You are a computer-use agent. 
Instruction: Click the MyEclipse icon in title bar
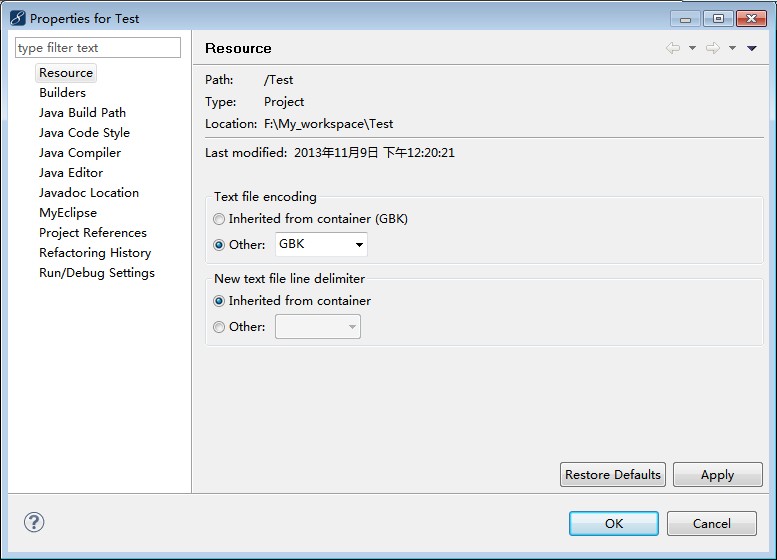coord(17,18)
